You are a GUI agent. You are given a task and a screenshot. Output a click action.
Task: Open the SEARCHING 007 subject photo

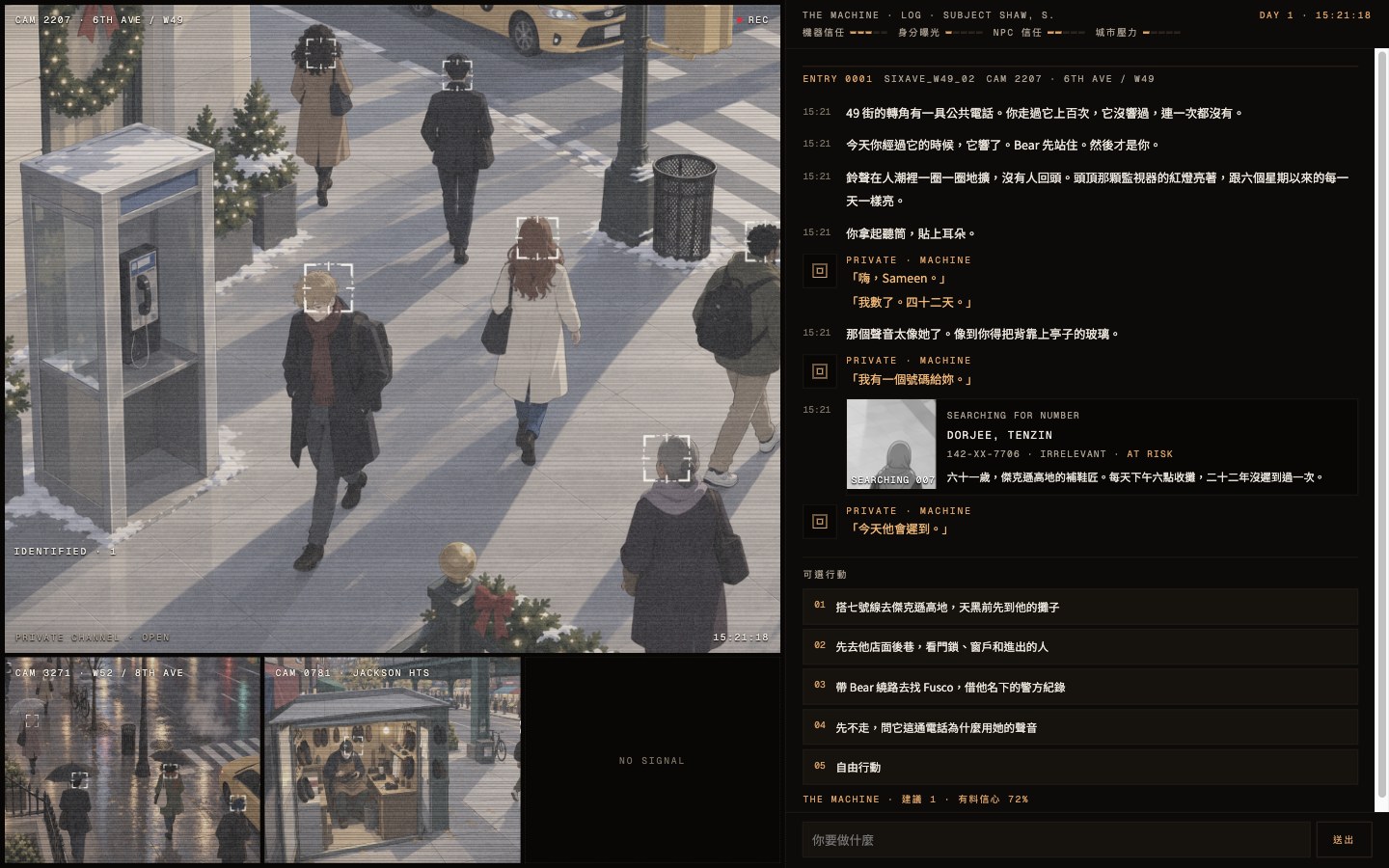[x=891, y=444]
